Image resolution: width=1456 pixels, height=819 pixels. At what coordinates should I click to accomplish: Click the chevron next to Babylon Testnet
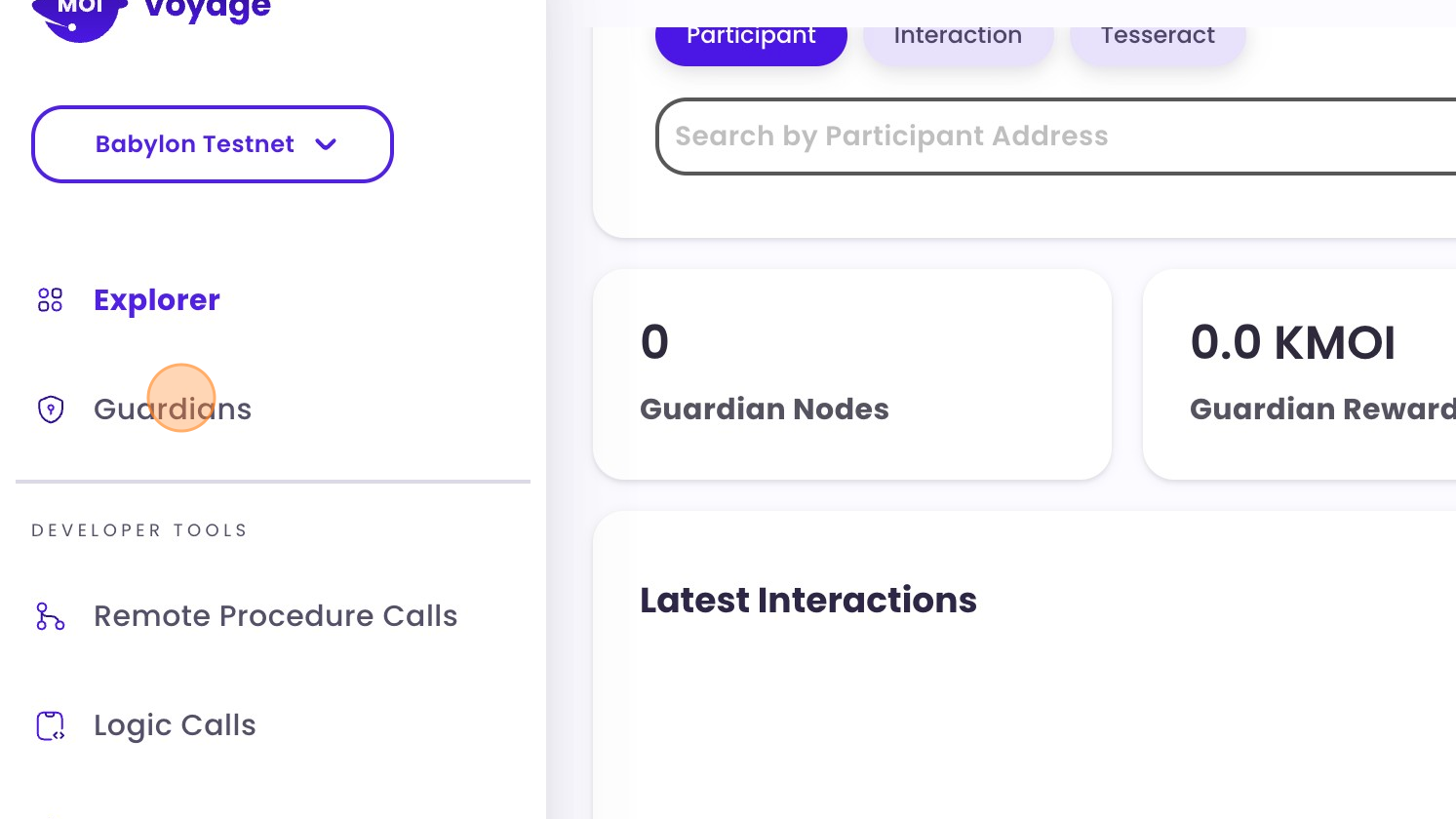click(327, 144)
